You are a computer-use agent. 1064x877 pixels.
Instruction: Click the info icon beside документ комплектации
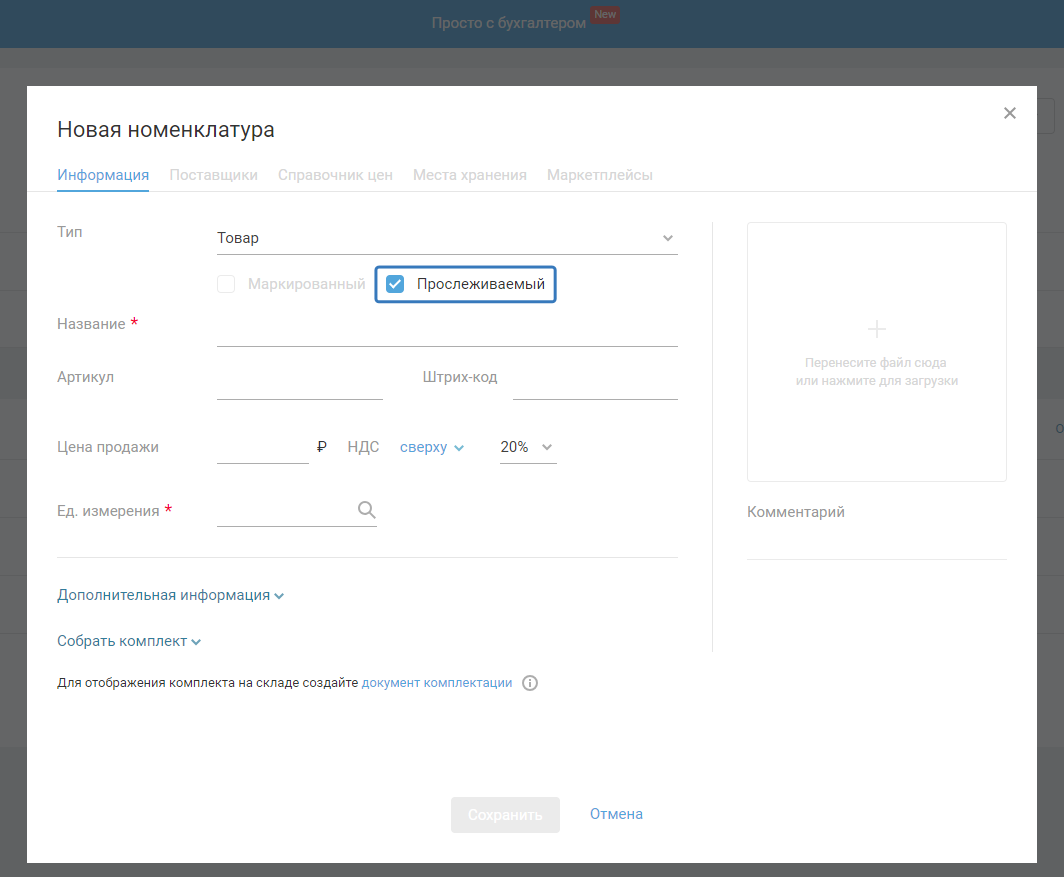530,684
